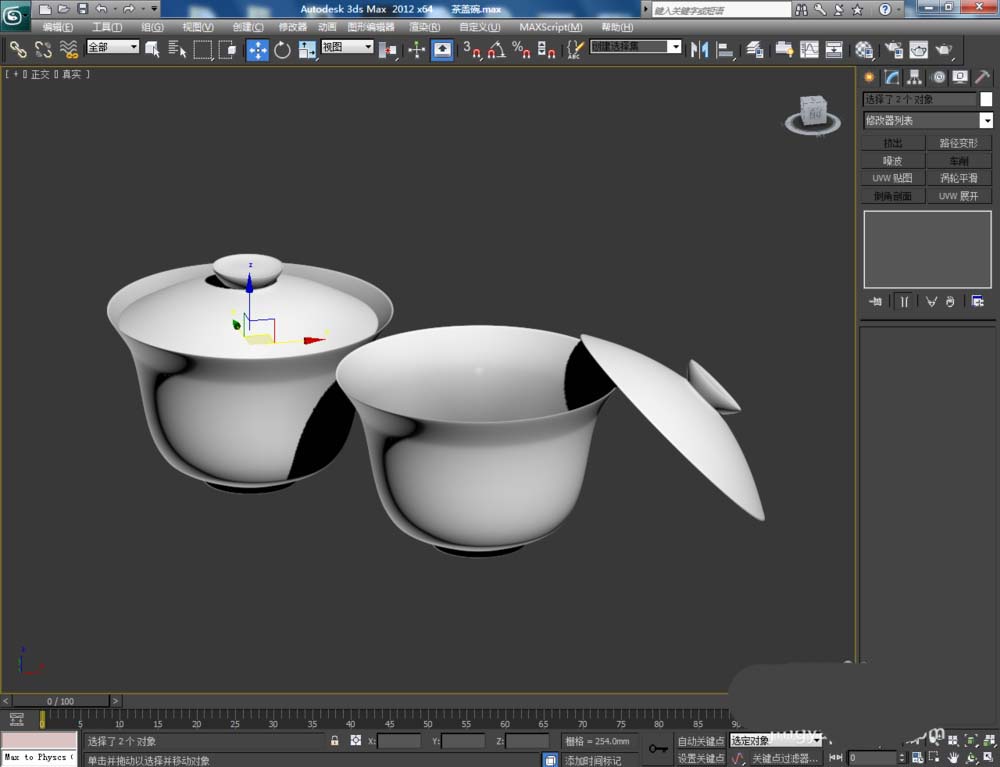The height and width of the screenshot is (767, 1000).
Task: Open Select by Name list tool
Action: tap(177, 49)
